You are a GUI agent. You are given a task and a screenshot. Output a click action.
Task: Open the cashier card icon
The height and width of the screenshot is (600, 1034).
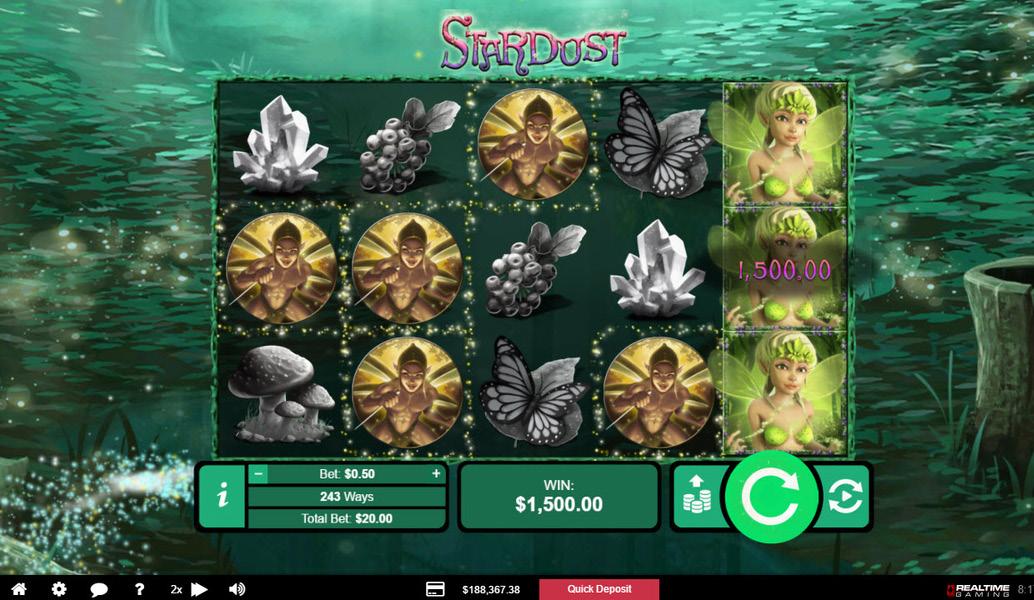[435, 589]
